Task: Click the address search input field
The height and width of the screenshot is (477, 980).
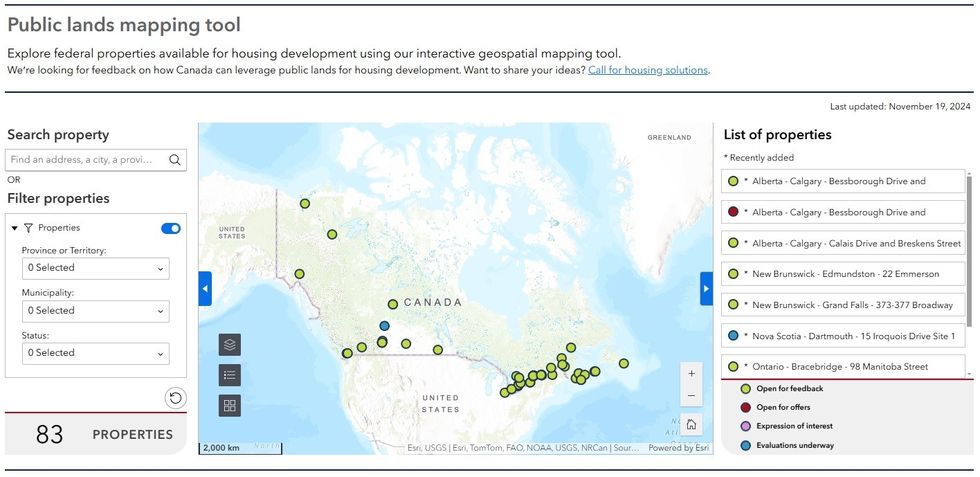Action: coord(85,160)
